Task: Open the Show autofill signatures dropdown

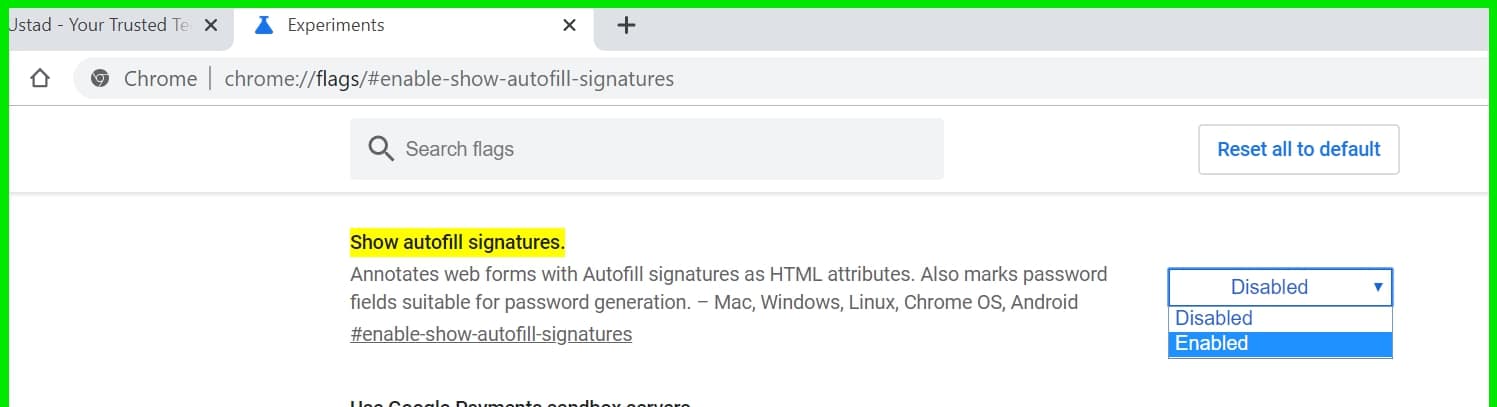Action: click(x=1280, y=287)
